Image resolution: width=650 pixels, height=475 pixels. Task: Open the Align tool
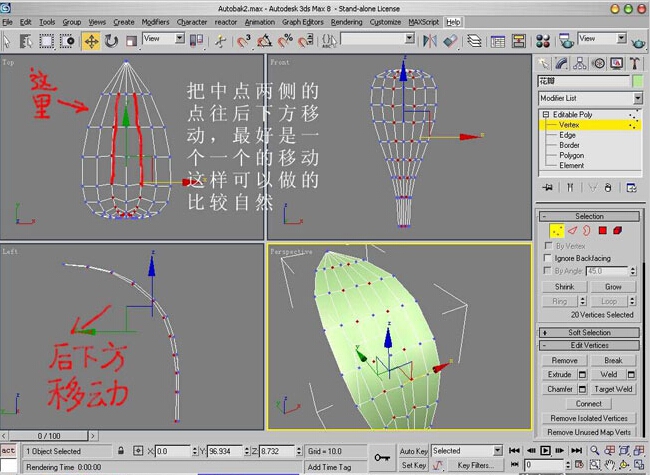point(450,41)
